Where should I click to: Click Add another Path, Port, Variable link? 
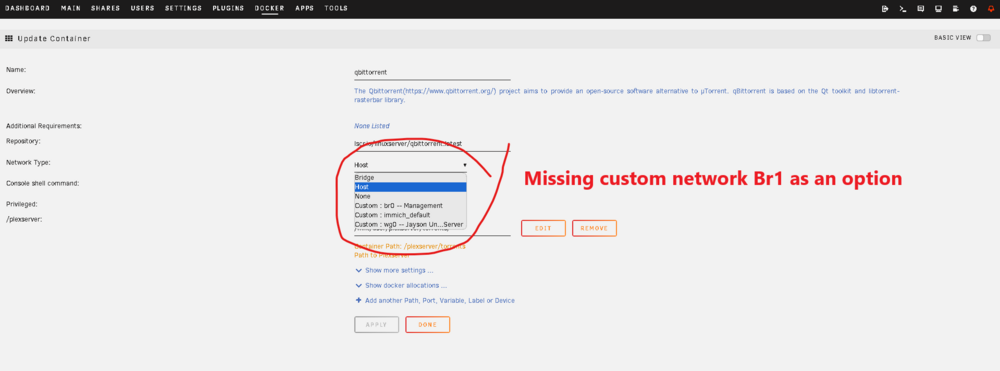pyautogui.click(x=439, y=300)
